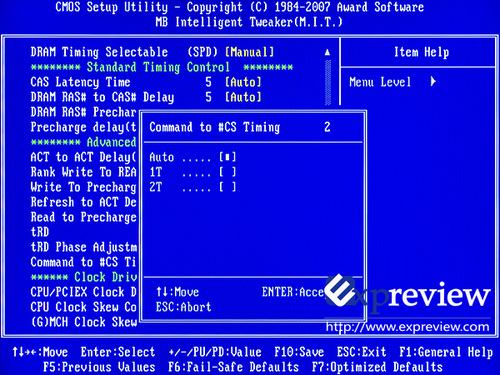Click the popup ESC:Abort hint
The width and height of the screenshot is (500, 375).
[183, 307]
